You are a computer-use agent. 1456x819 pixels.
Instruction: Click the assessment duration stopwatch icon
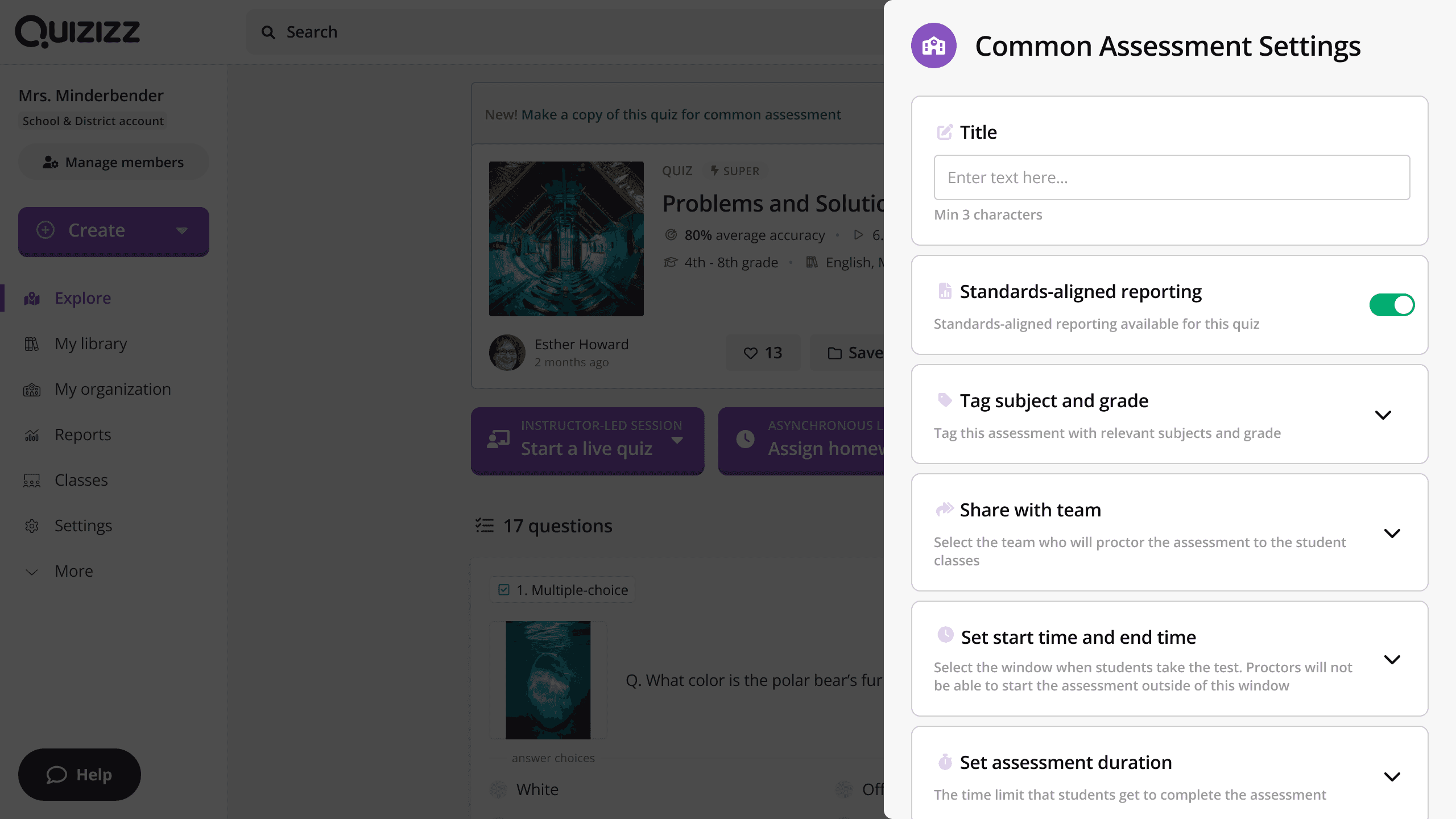[x=945, y=762]
